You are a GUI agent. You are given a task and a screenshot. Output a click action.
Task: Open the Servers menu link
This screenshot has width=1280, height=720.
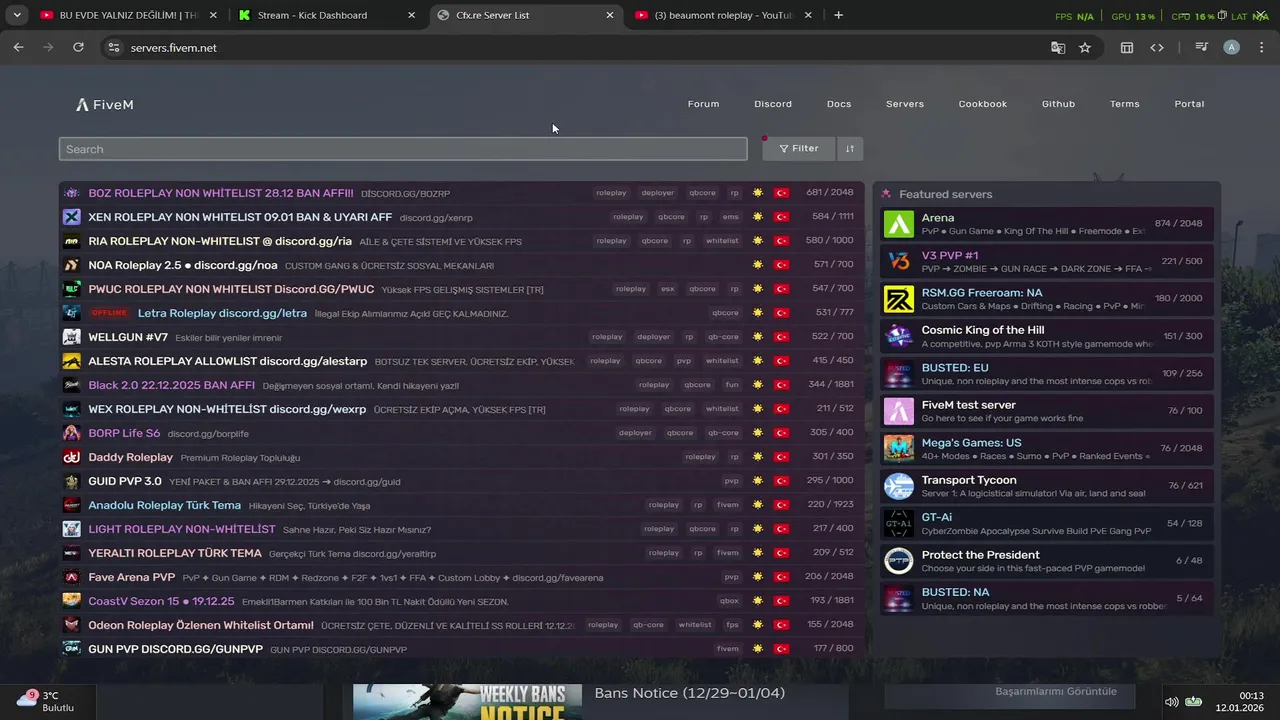pyautogui.click(x=905, y=104)
